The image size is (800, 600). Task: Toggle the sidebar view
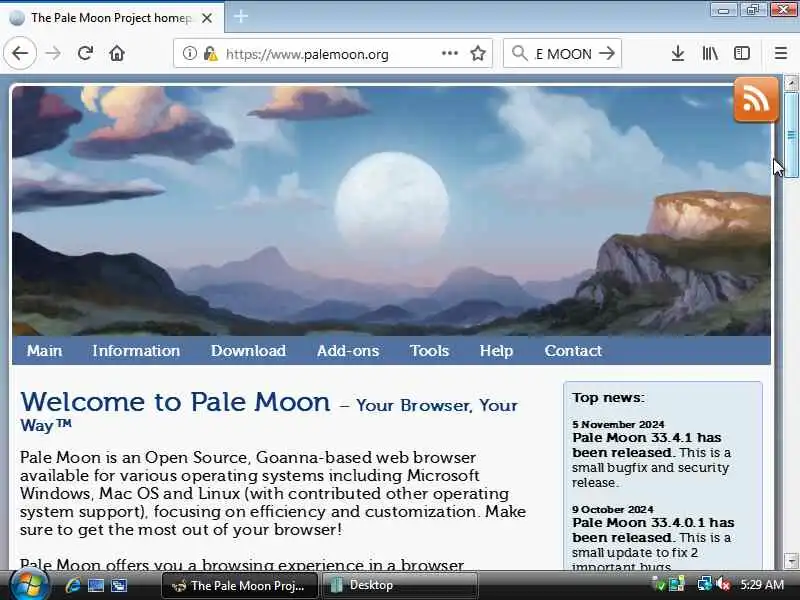tap(742, 53)
